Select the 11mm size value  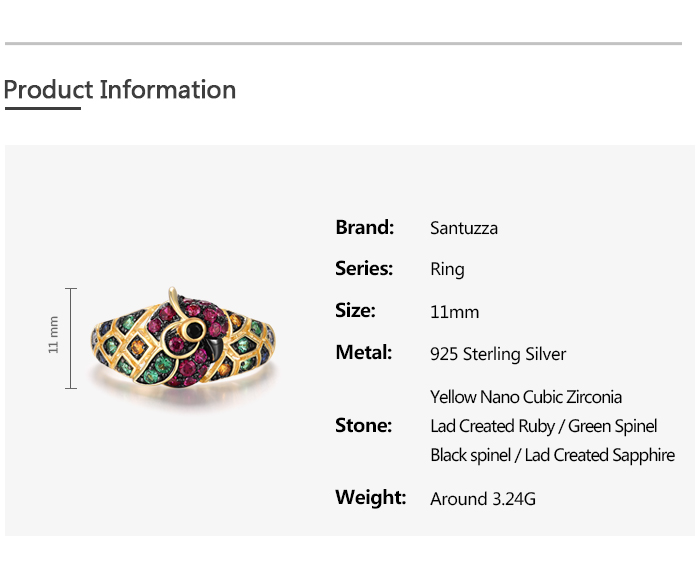(455, 312)
